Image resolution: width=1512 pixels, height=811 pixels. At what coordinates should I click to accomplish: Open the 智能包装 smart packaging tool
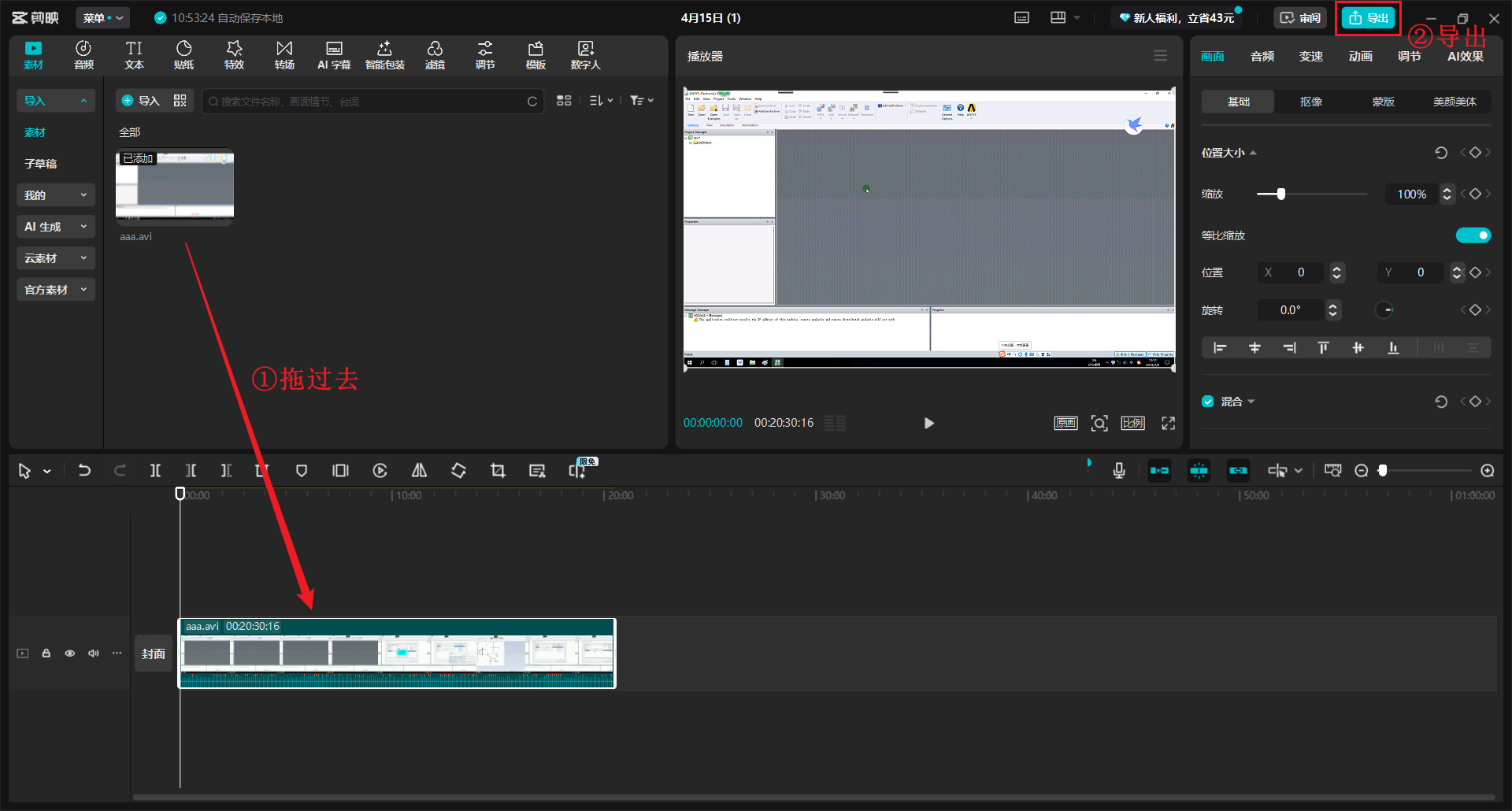pos(384,55)
